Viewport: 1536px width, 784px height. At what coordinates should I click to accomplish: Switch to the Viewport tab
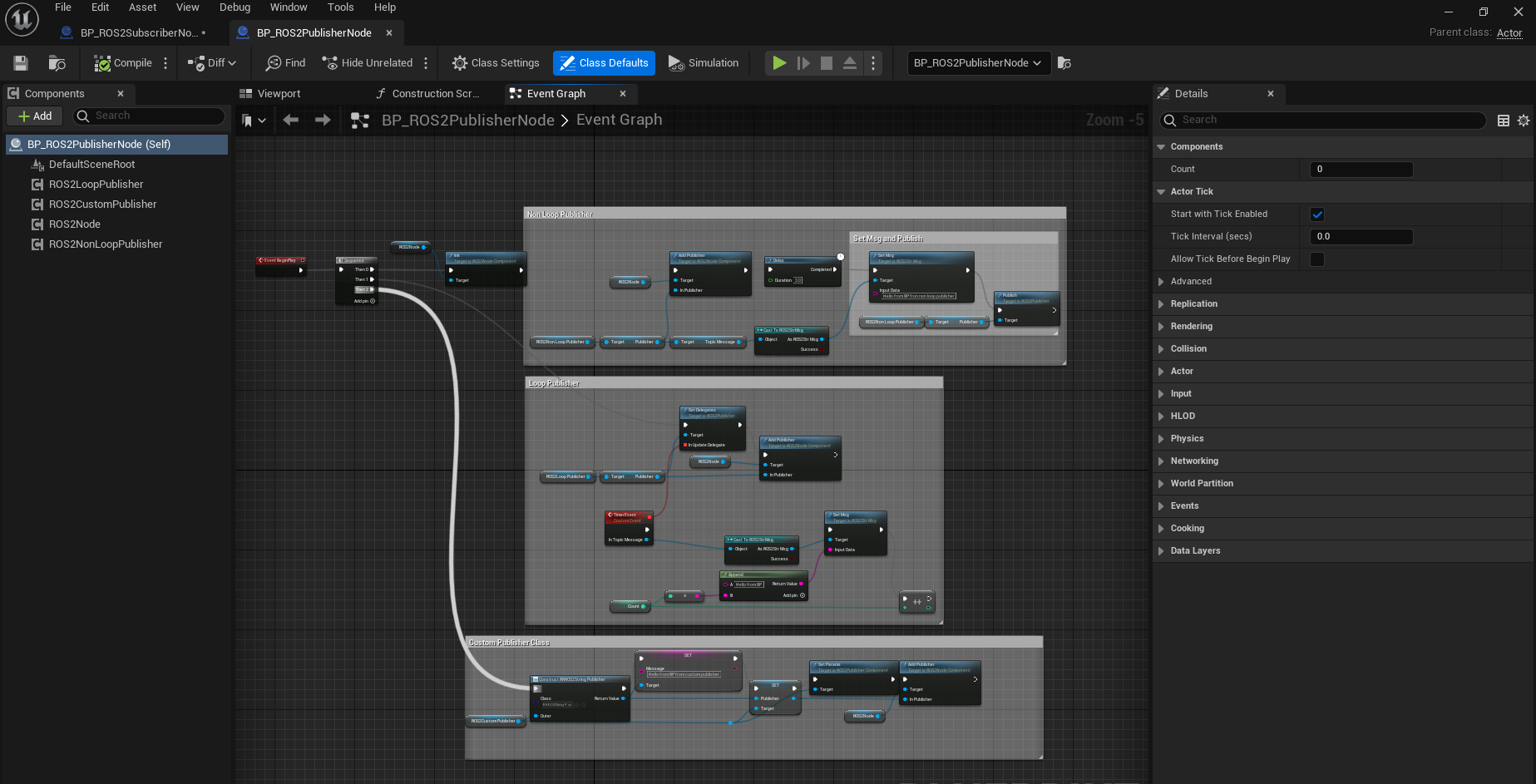(271, 94)
